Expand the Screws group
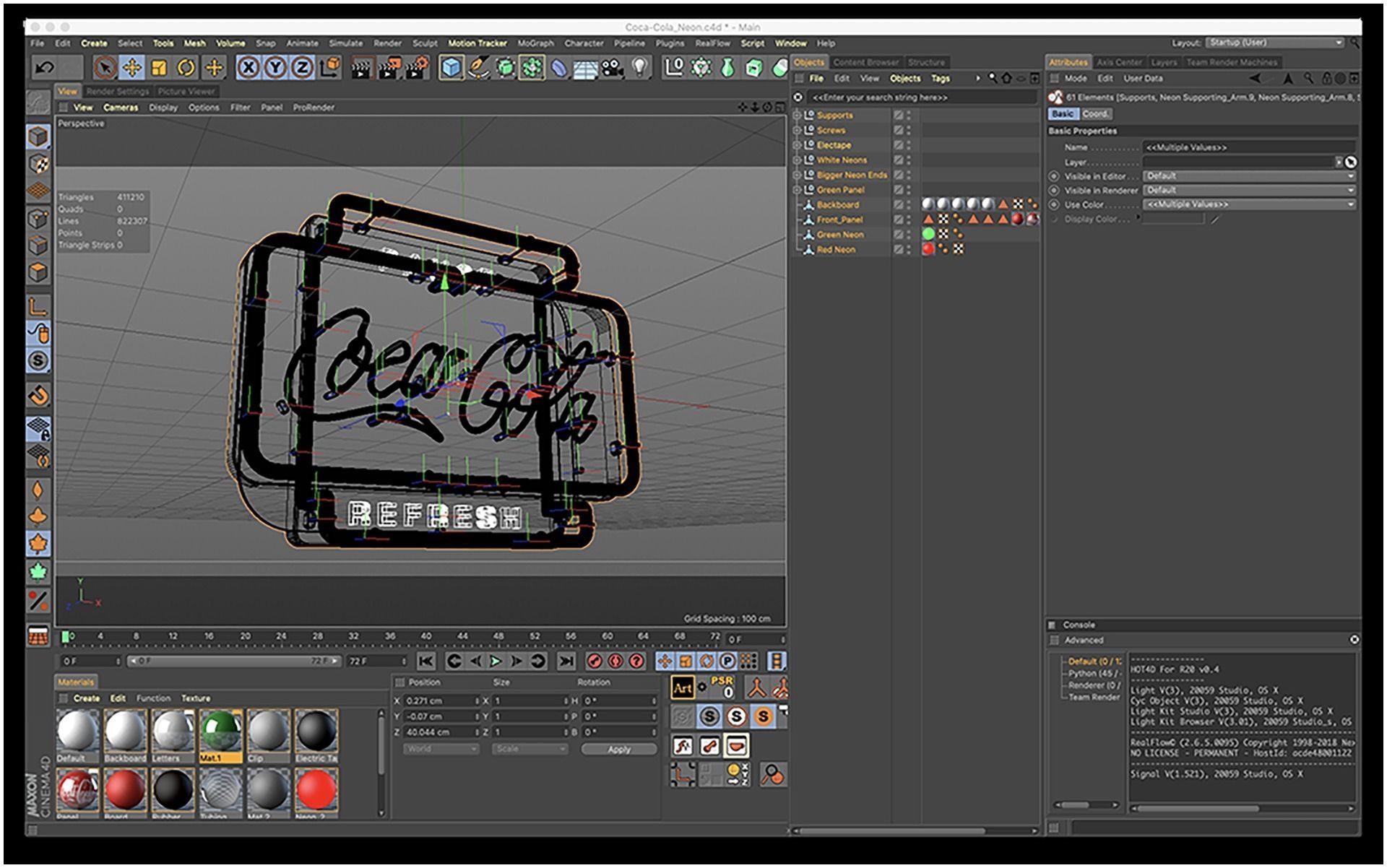The image size is (1387, 868). click(x=798, y=130)
